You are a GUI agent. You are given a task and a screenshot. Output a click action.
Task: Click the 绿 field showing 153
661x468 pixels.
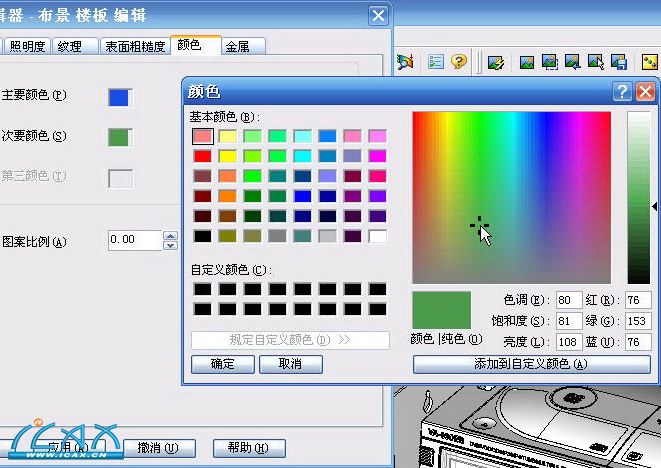638,321
